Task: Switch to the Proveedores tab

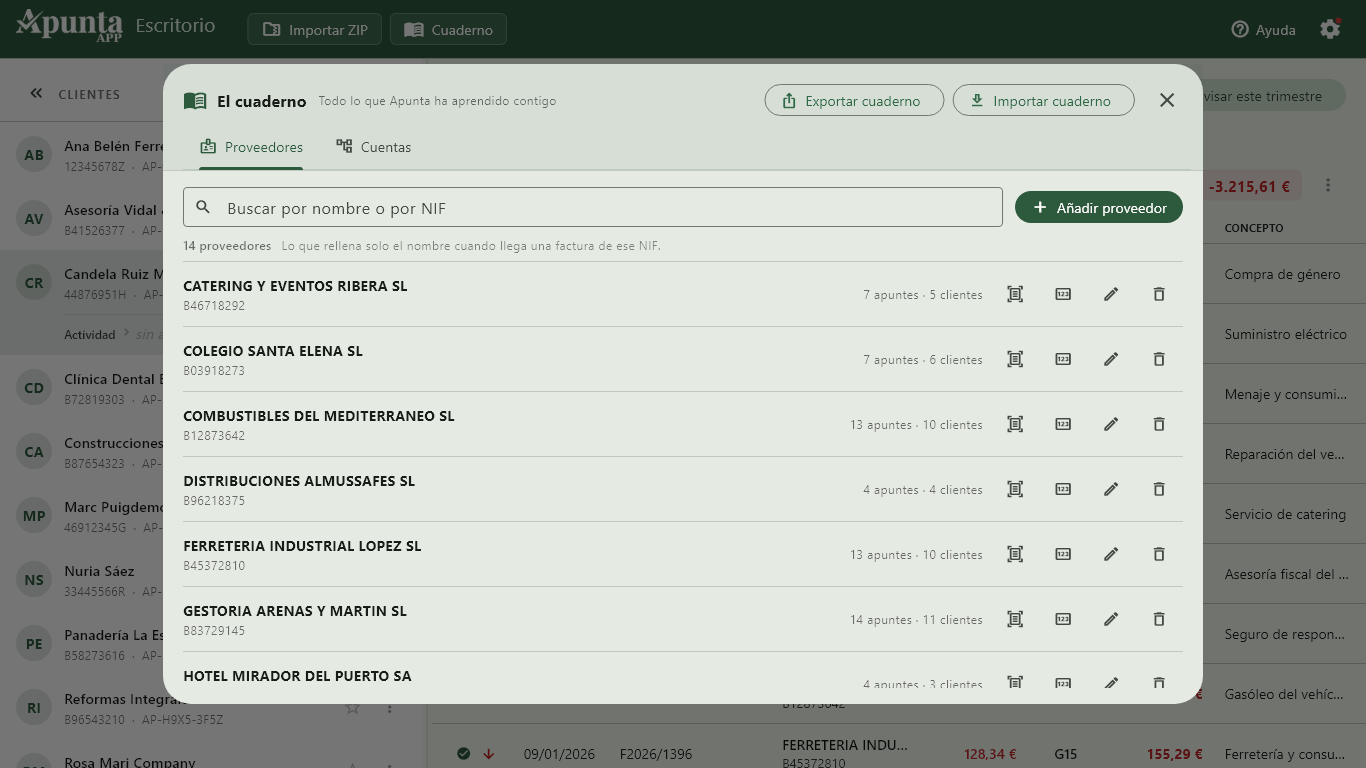Action: [x=251, y=147]
